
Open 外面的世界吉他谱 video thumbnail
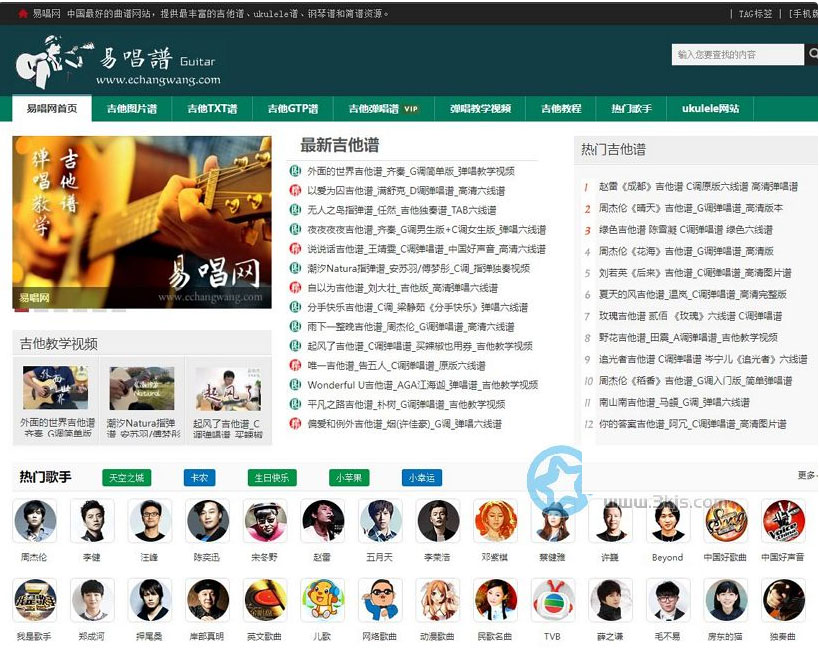click(56, 388)
